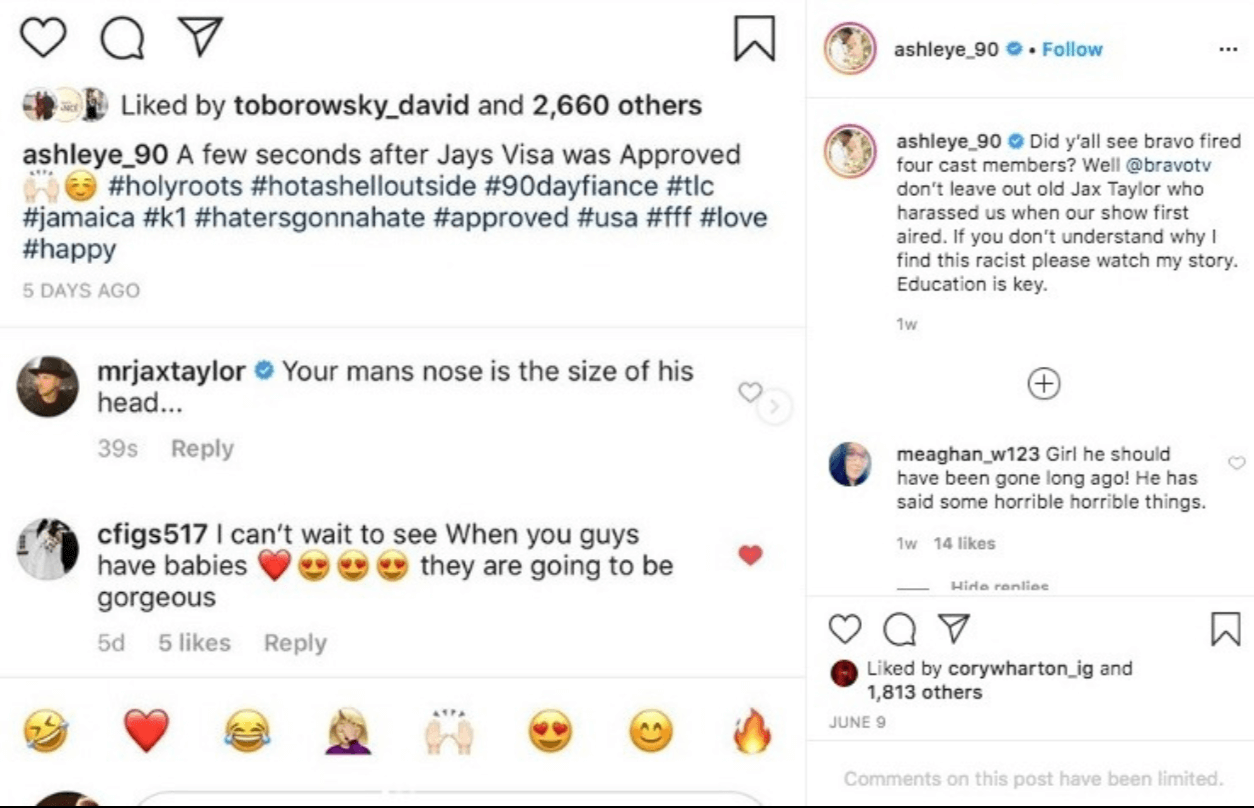Bookmark the right-side post
This screenshot has width=1254, height=808.
click(1225, 628)
